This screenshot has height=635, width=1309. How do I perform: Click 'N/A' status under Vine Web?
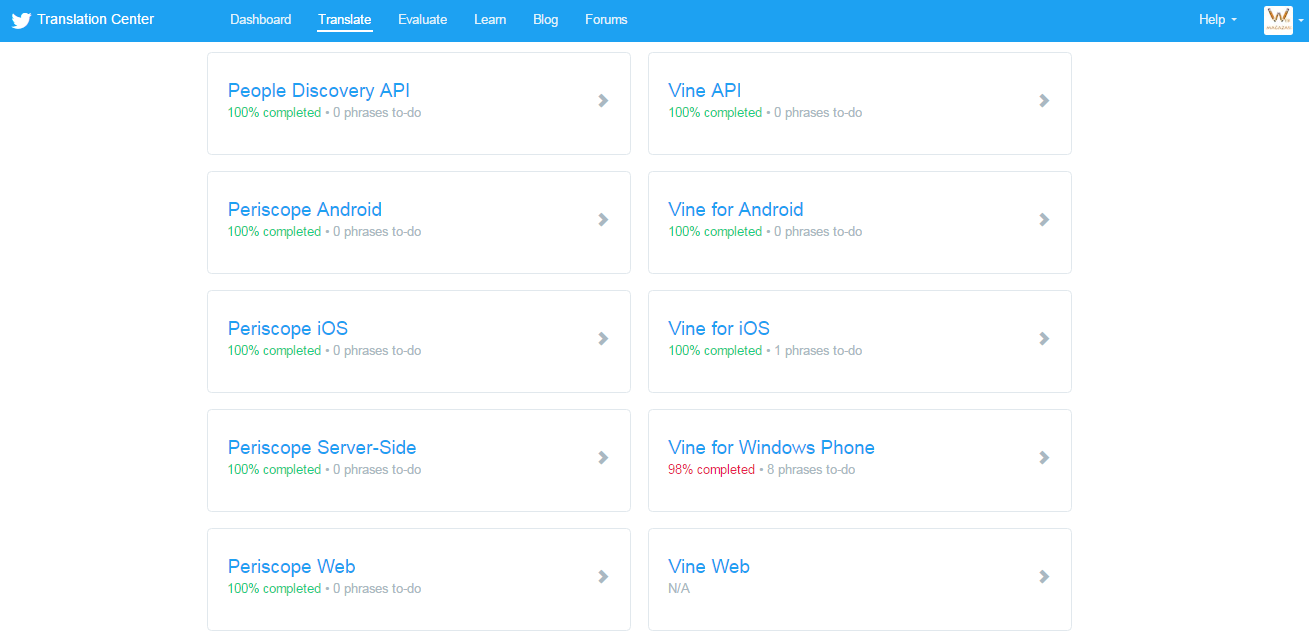click(x=679, y=589)
